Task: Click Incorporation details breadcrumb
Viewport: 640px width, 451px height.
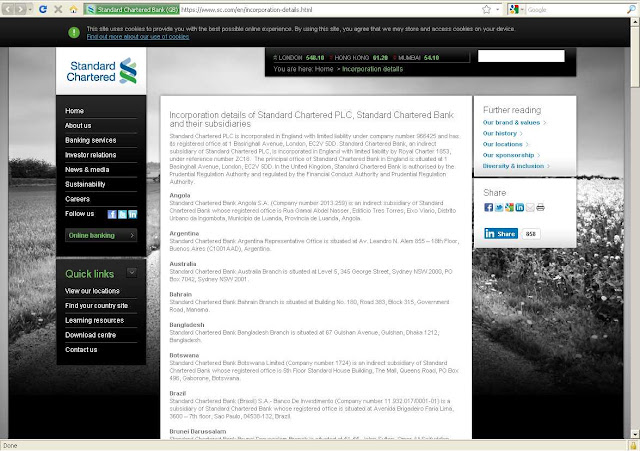Action: 372,69
